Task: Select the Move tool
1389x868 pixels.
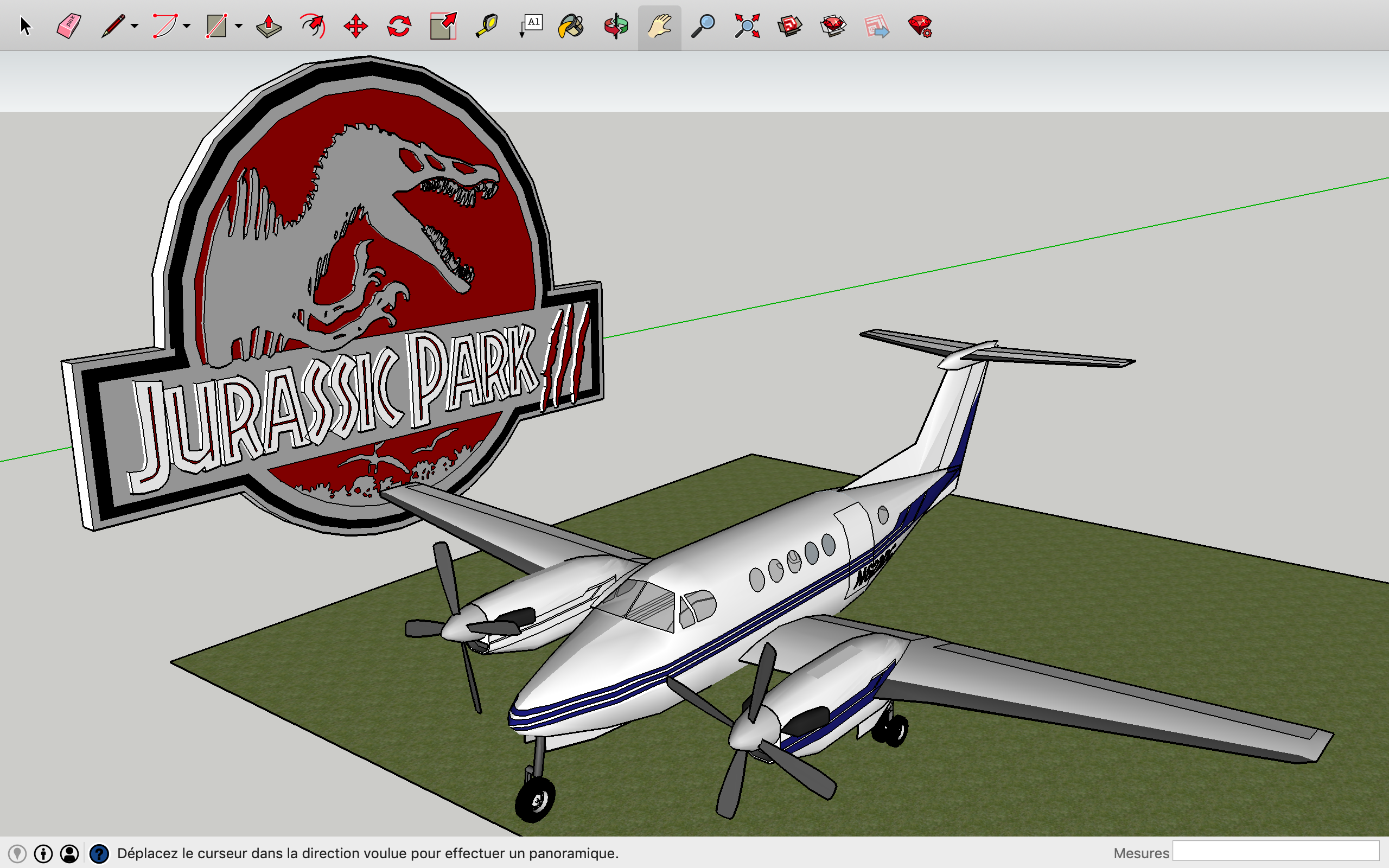Action: point(356,27)
